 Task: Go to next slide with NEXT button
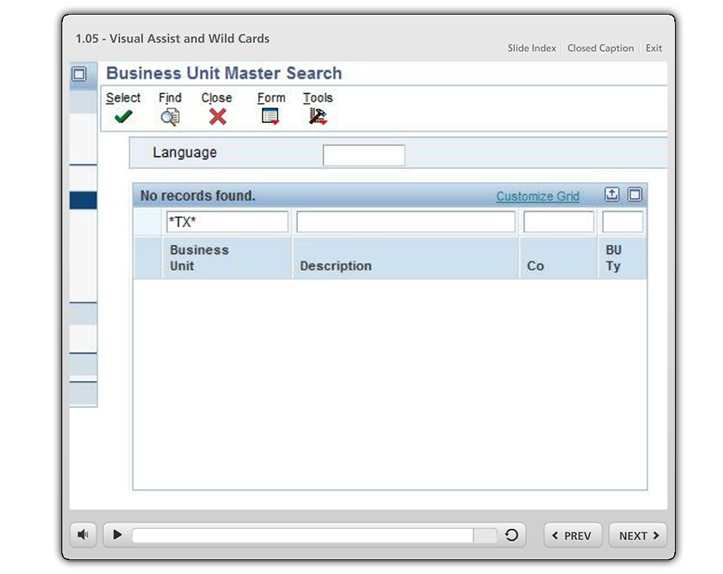coord(637,535)
